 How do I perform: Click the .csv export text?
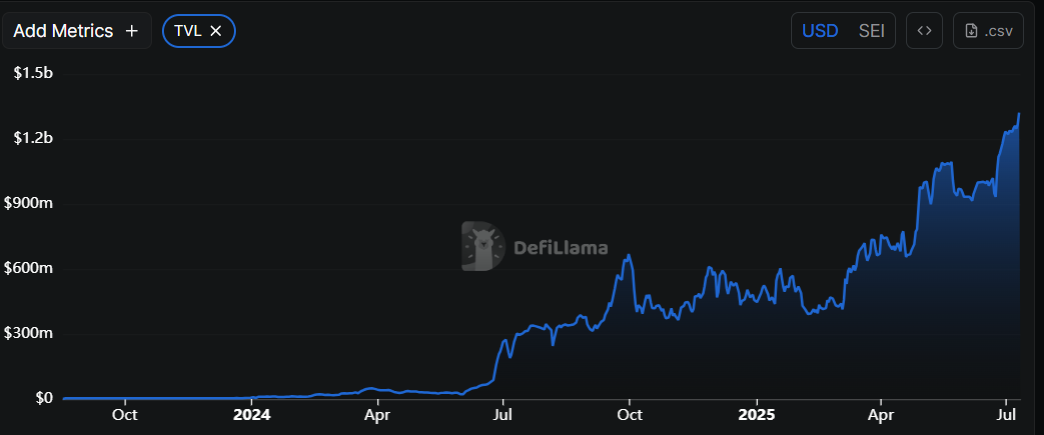point(998,31)
